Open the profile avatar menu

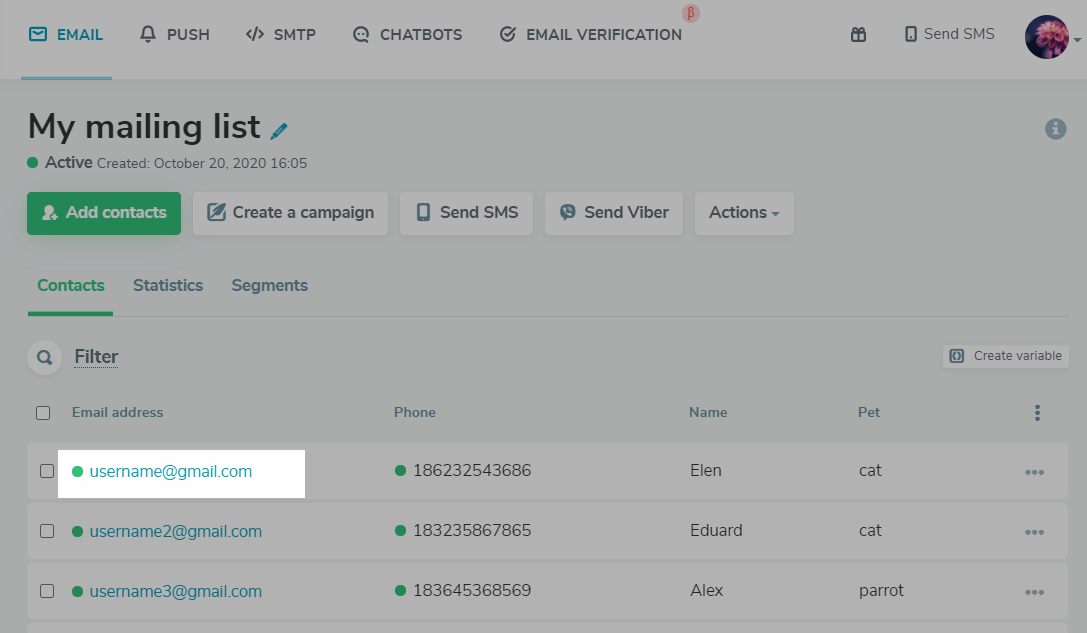[1048, 37]
